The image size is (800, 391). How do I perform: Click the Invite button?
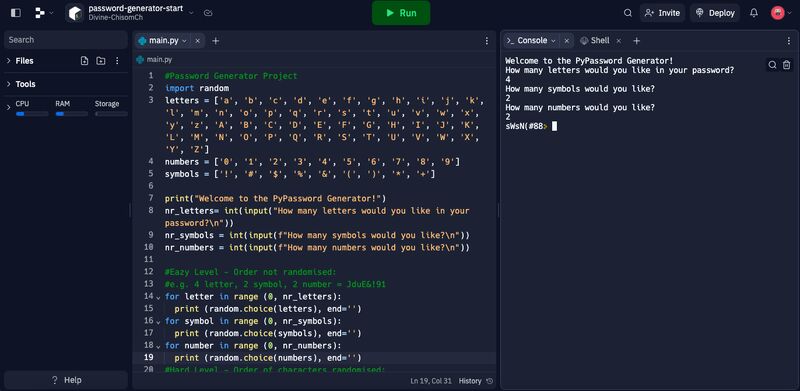point(662,13)
